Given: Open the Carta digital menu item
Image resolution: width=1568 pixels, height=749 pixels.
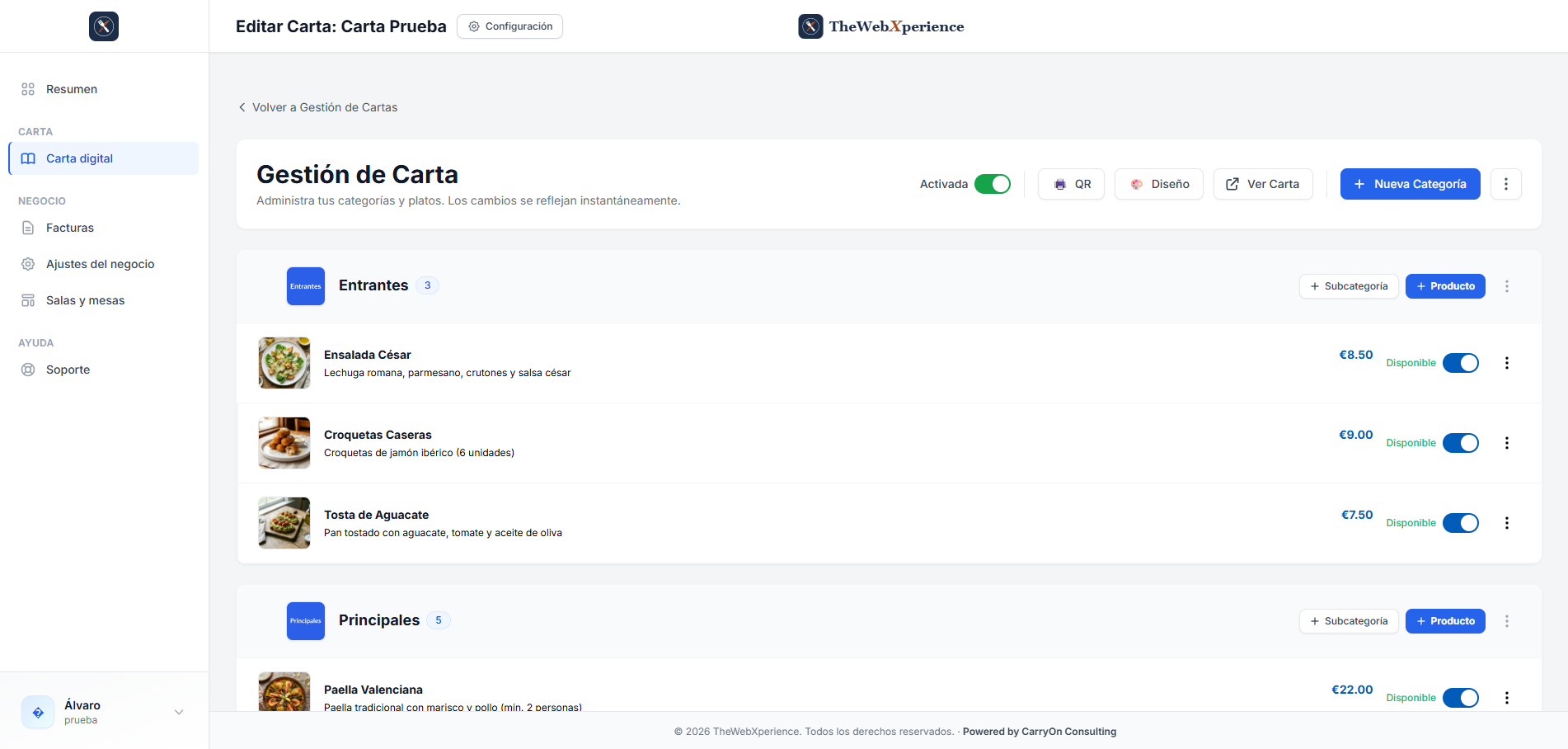Looking at the screenshot, I should pos(104,158).
